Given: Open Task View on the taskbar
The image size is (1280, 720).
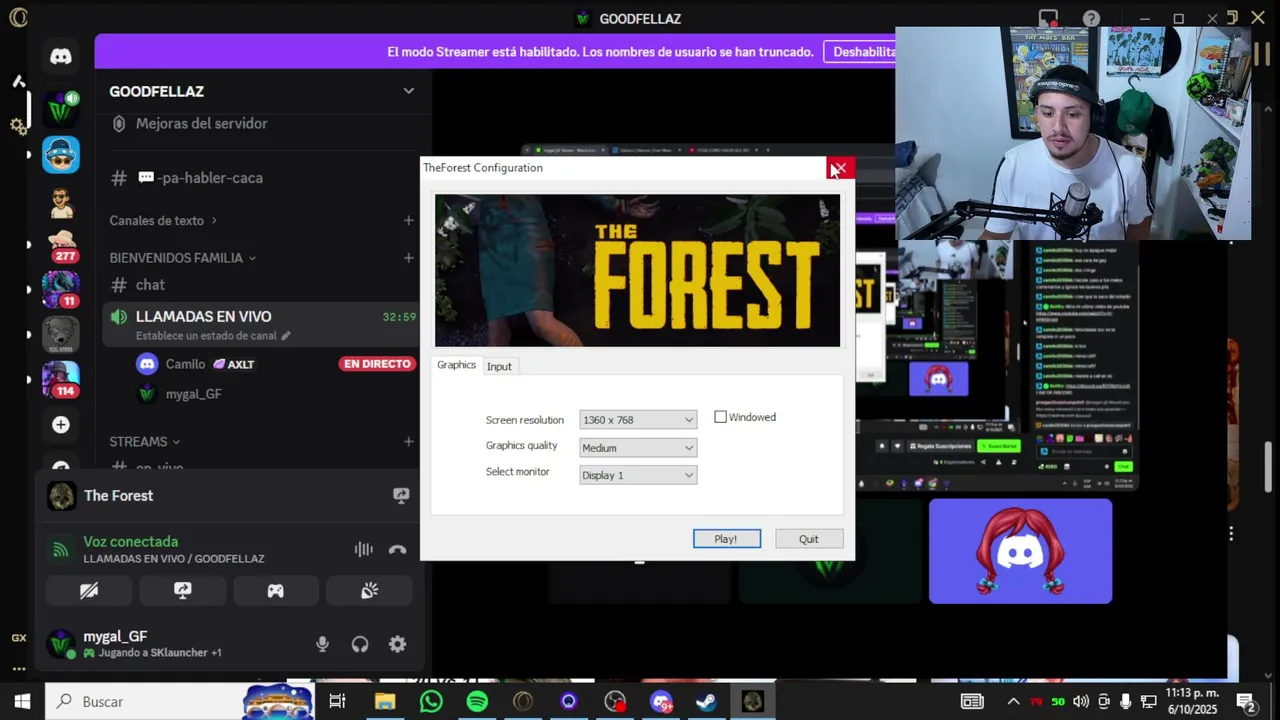Looking at the screenshot, I should (337, 702).
